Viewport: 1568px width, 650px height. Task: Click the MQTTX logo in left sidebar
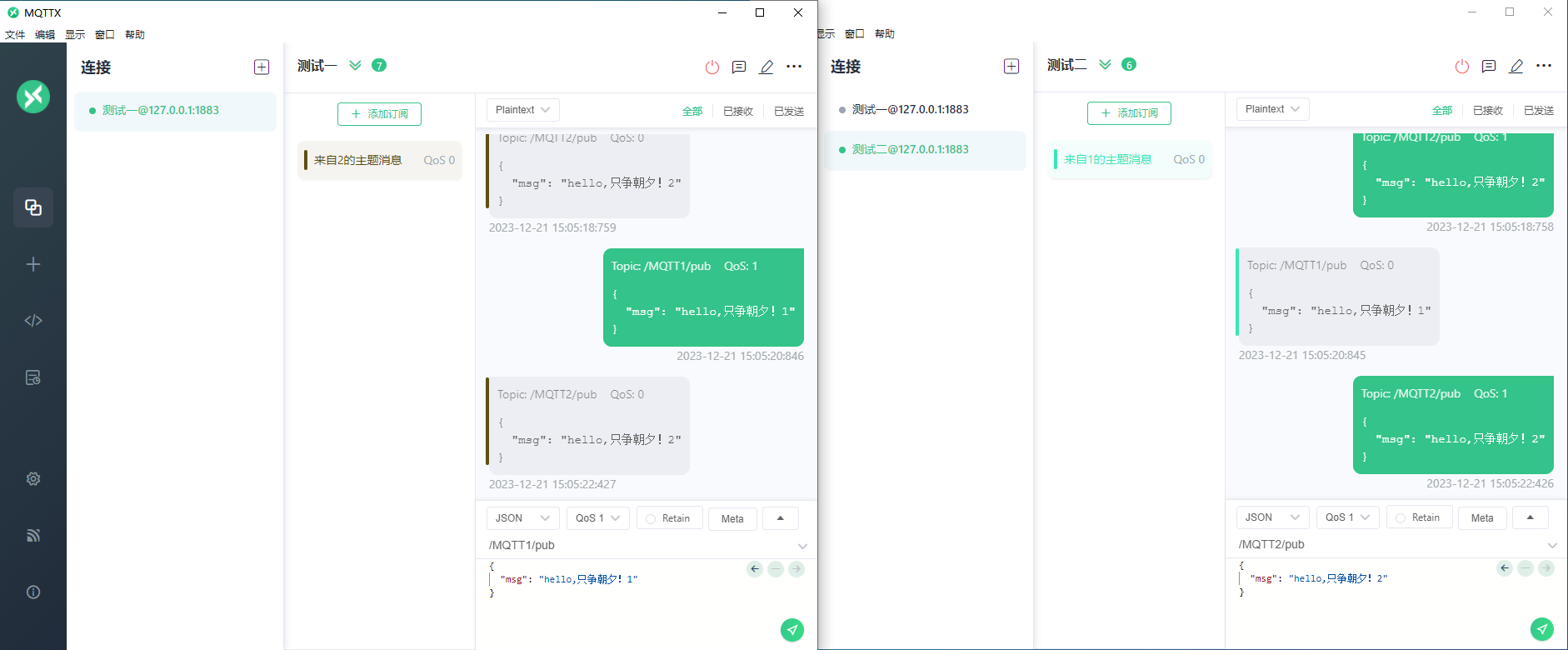pyautogui.click(x=33, y=97)
